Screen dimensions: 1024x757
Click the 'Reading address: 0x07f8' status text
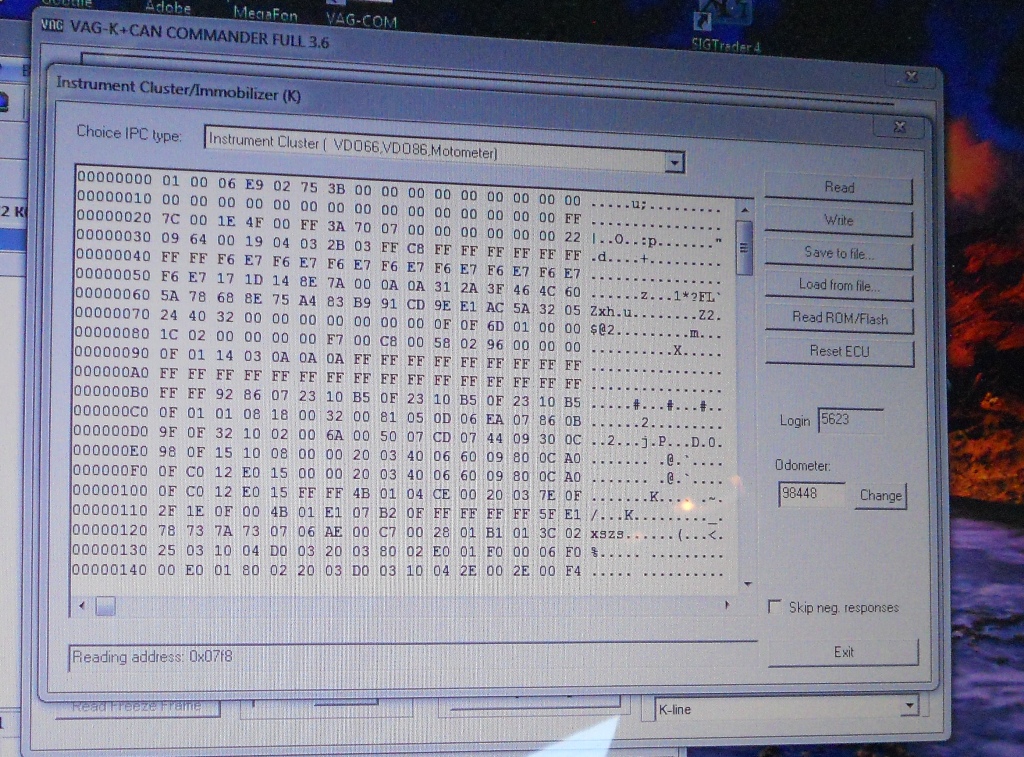pos(152,656)
